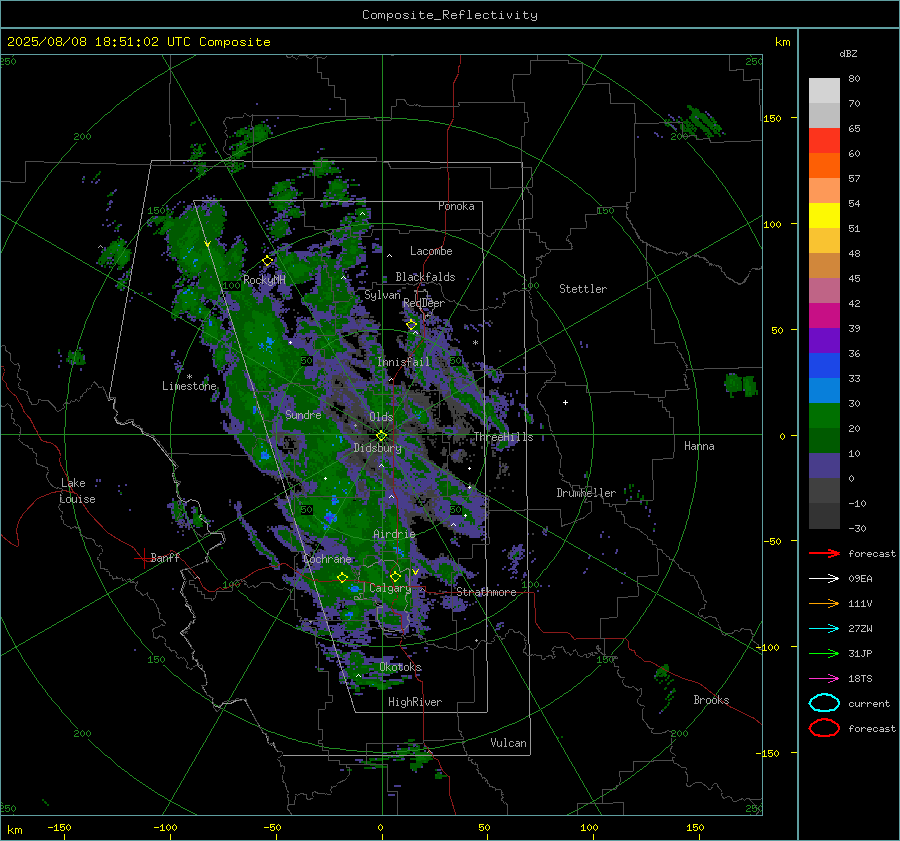
Task: Click the Strathmore city label
Action: point(486,592)
